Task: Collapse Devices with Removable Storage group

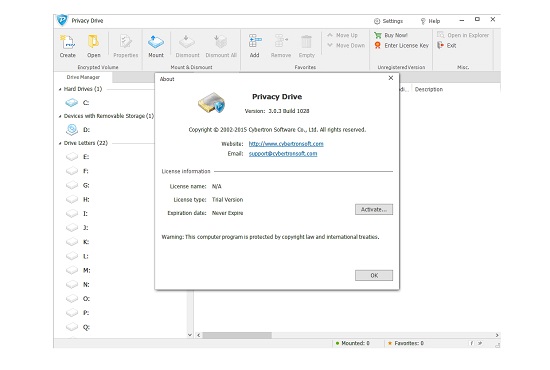Action: click(x=60, y=116)
